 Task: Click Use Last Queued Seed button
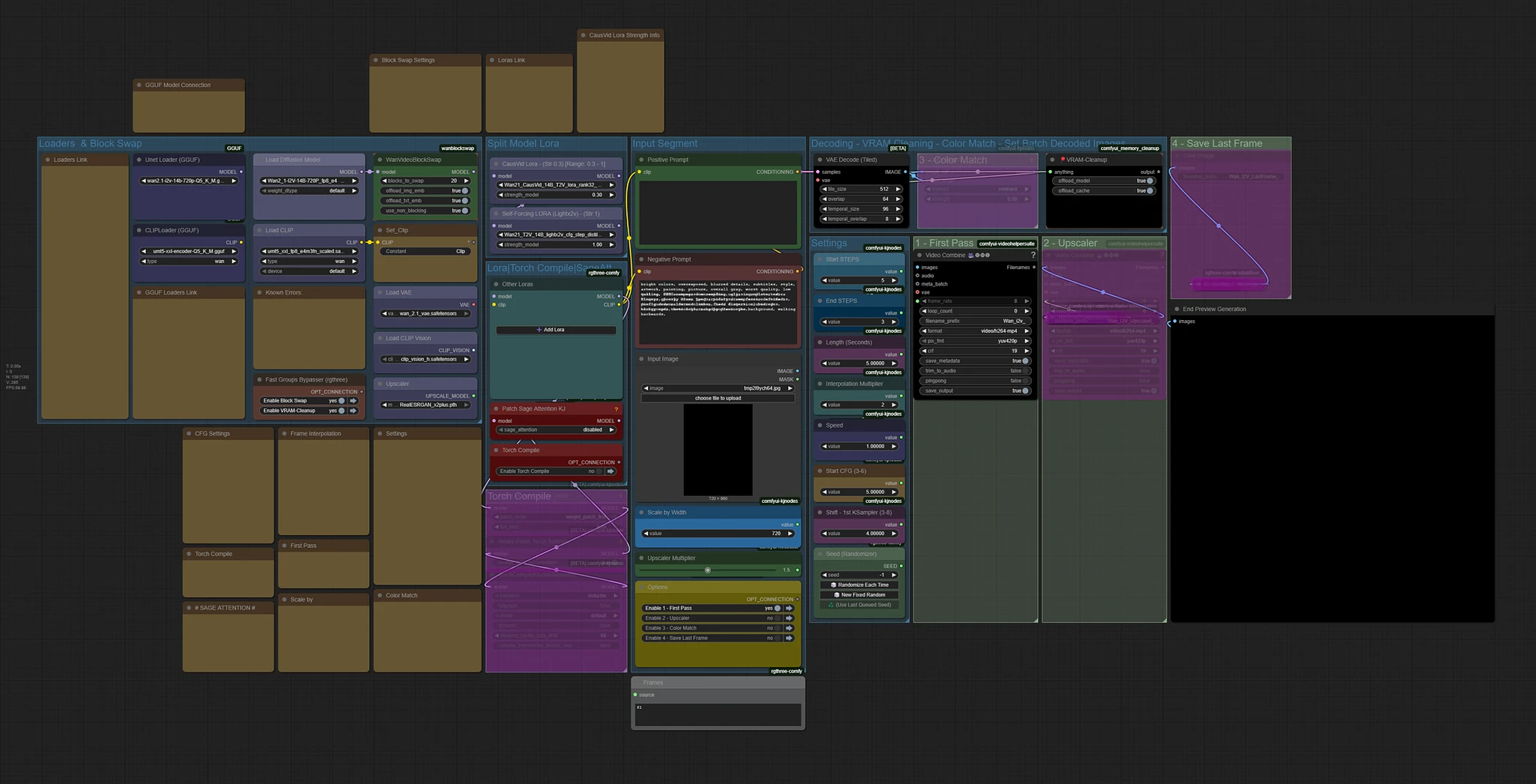(x=859, y=605)
